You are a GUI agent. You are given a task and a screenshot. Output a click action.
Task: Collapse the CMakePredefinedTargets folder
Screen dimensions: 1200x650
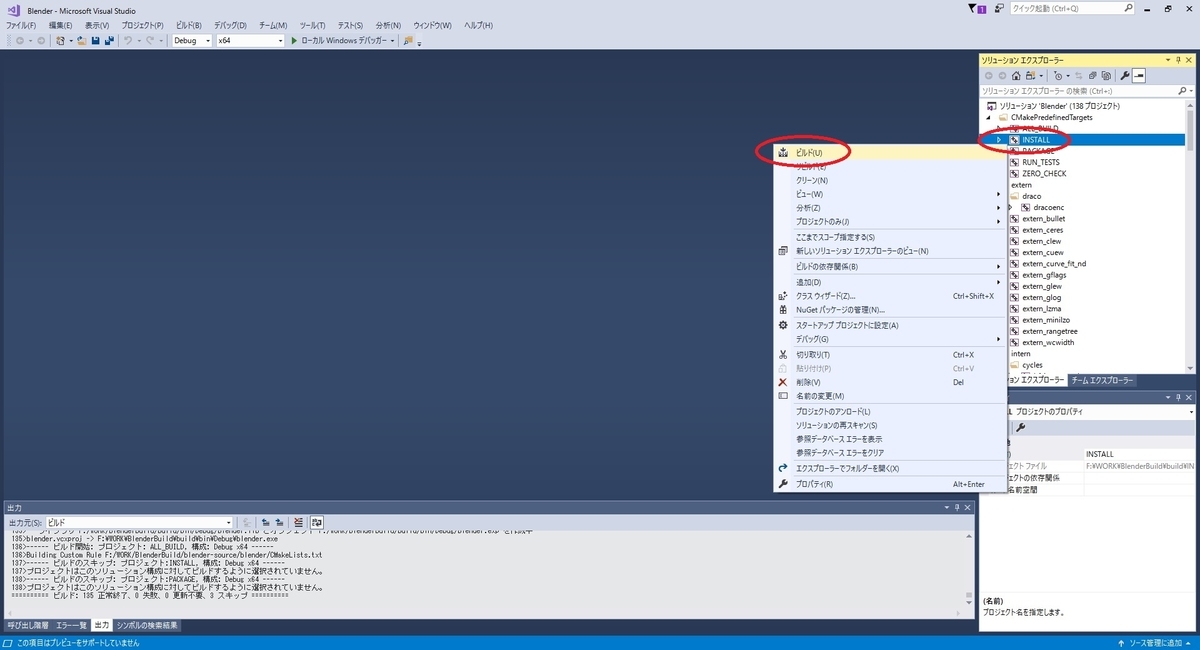[989, 117]
